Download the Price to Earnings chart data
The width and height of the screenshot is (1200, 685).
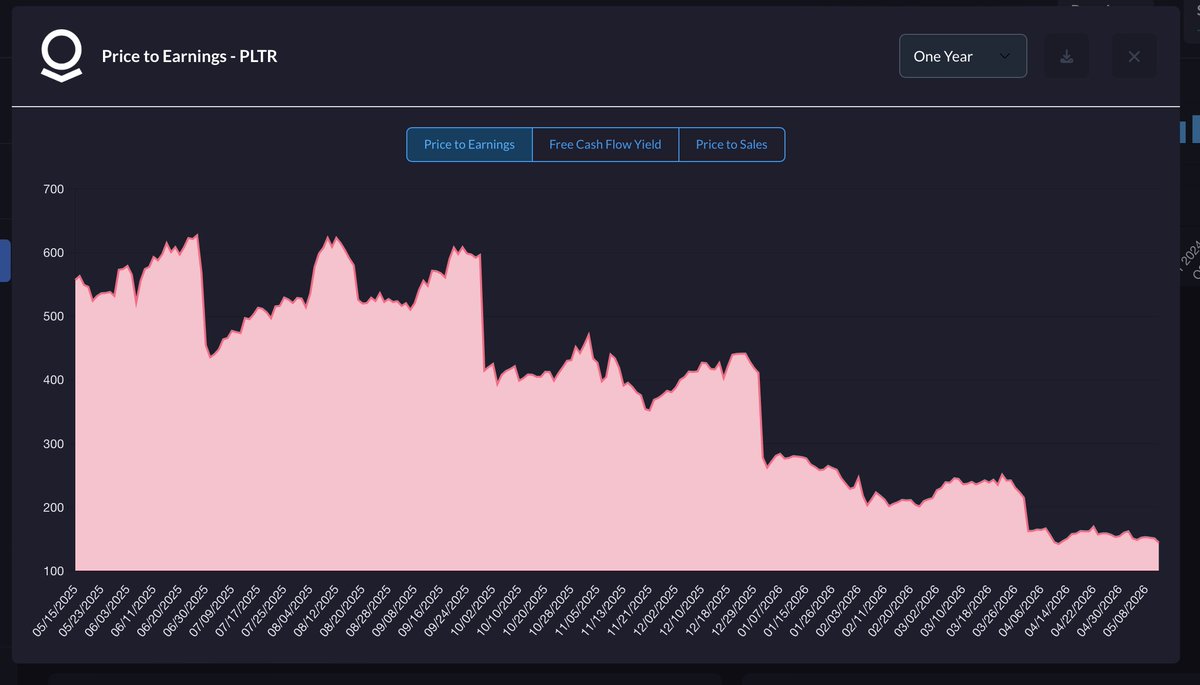1067,56
